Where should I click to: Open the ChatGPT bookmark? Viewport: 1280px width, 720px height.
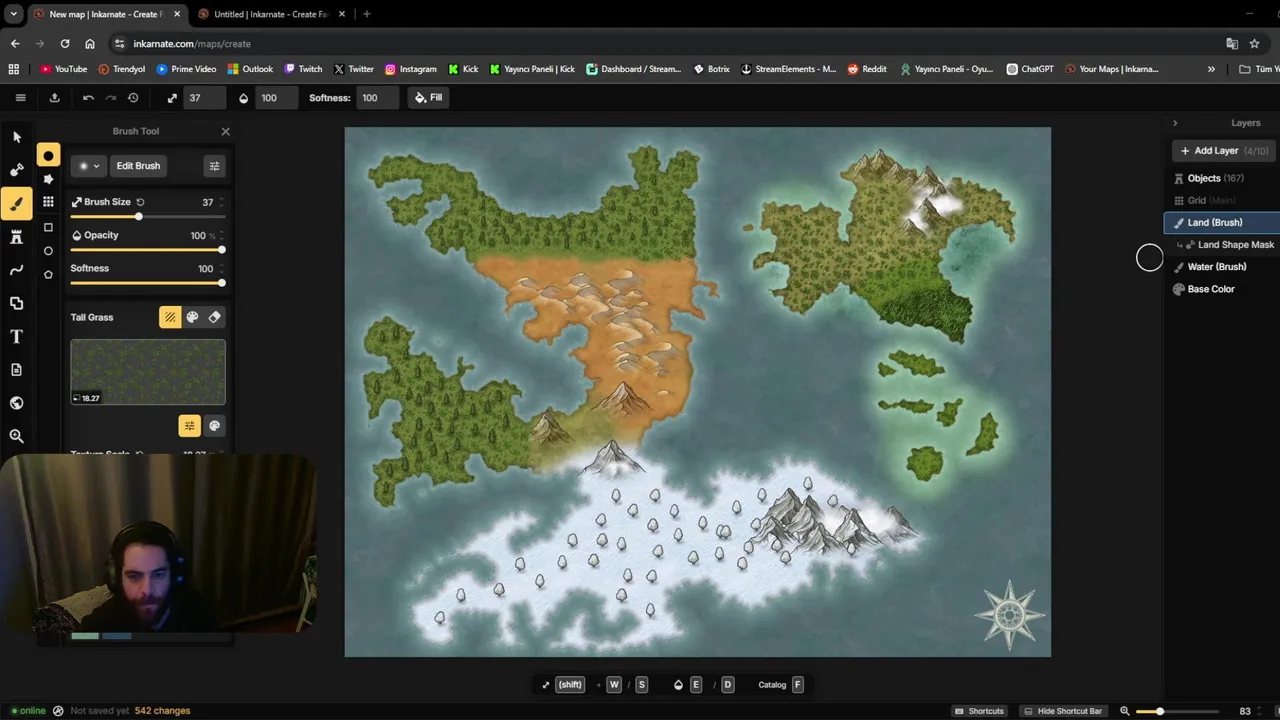[1030, 69]
